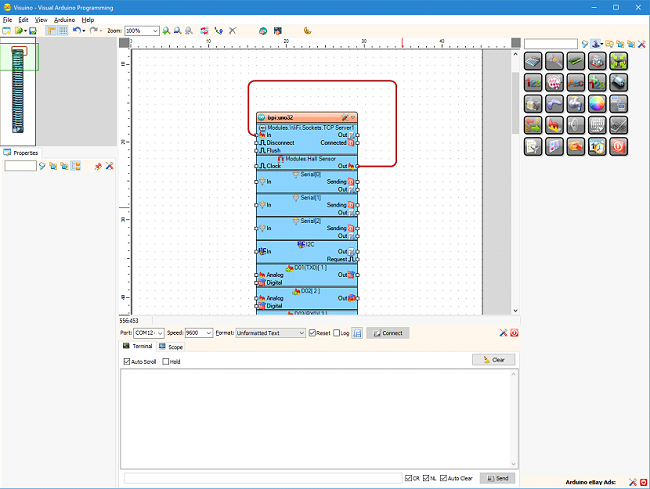Viewport: 650px width, 489px height.
Task: Expand the Open project dropdown arrow
Action: [x=25, y=31]
